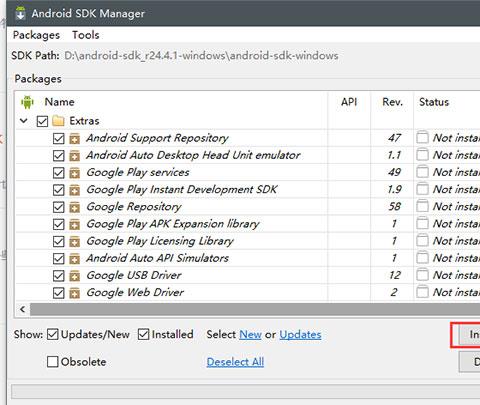Click the Extras folder icon
480x405 pixels.
tap(58, 121)
